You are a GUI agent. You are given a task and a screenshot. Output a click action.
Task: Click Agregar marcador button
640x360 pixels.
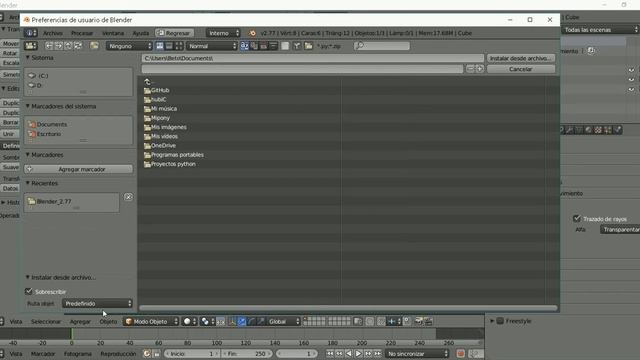(78, 169)
